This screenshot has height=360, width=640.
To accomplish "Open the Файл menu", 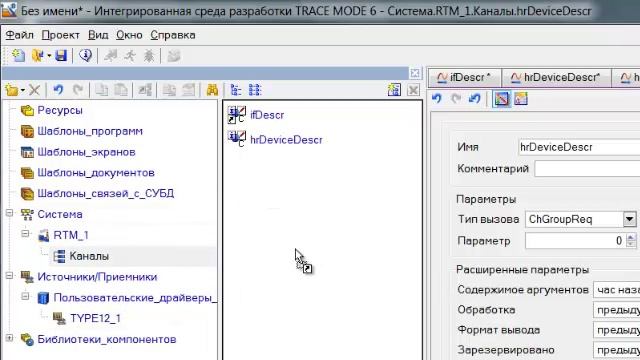I will 19,35.
